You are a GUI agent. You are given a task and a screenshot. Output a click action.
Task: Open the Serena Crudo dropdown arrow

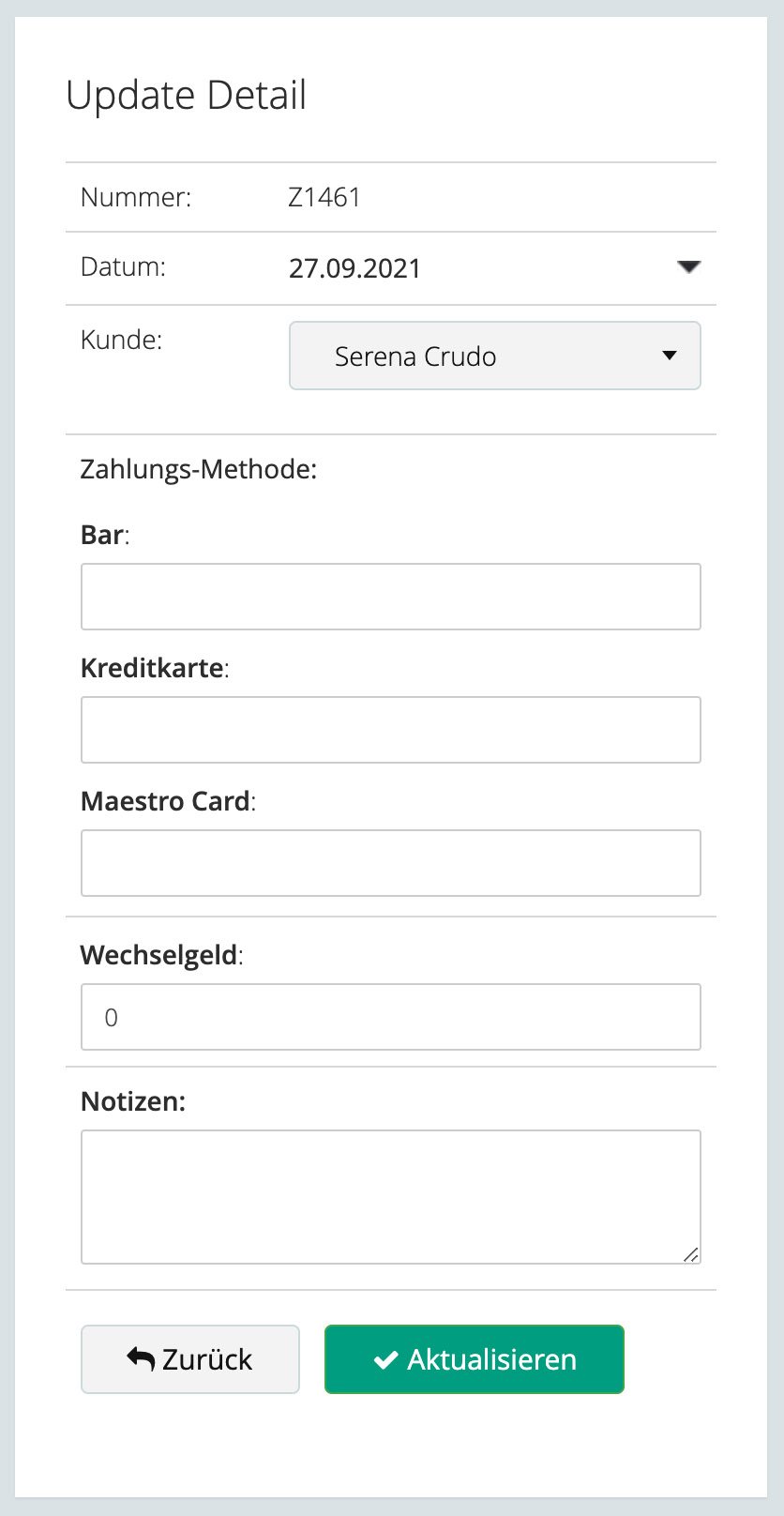tap(669, 356)
